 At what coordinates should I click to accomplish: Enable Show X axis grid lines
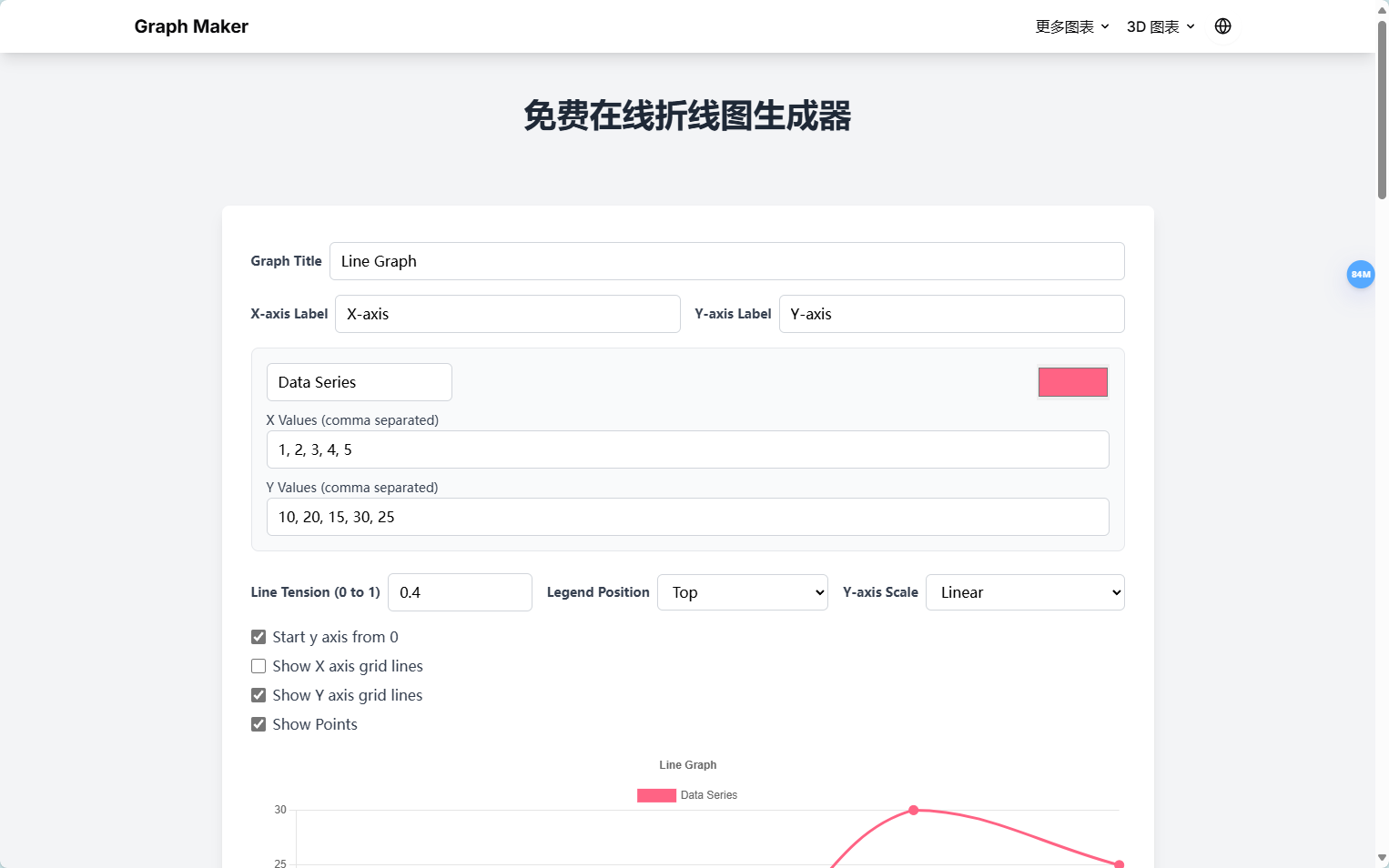point(259,666)
